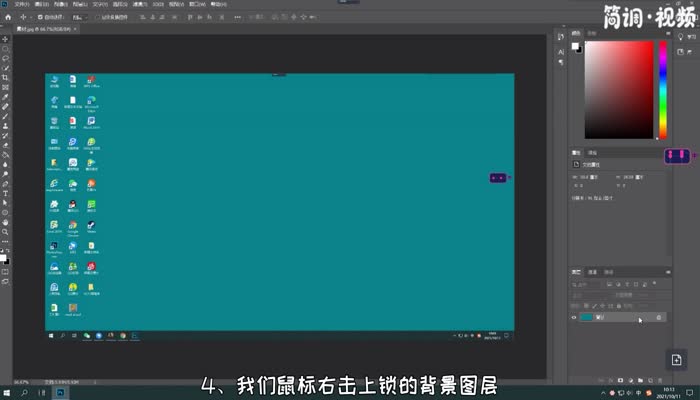Open the 滤镜 (Filter) menu
This screenshot has height=400, width=700.
tap(140, 4)
